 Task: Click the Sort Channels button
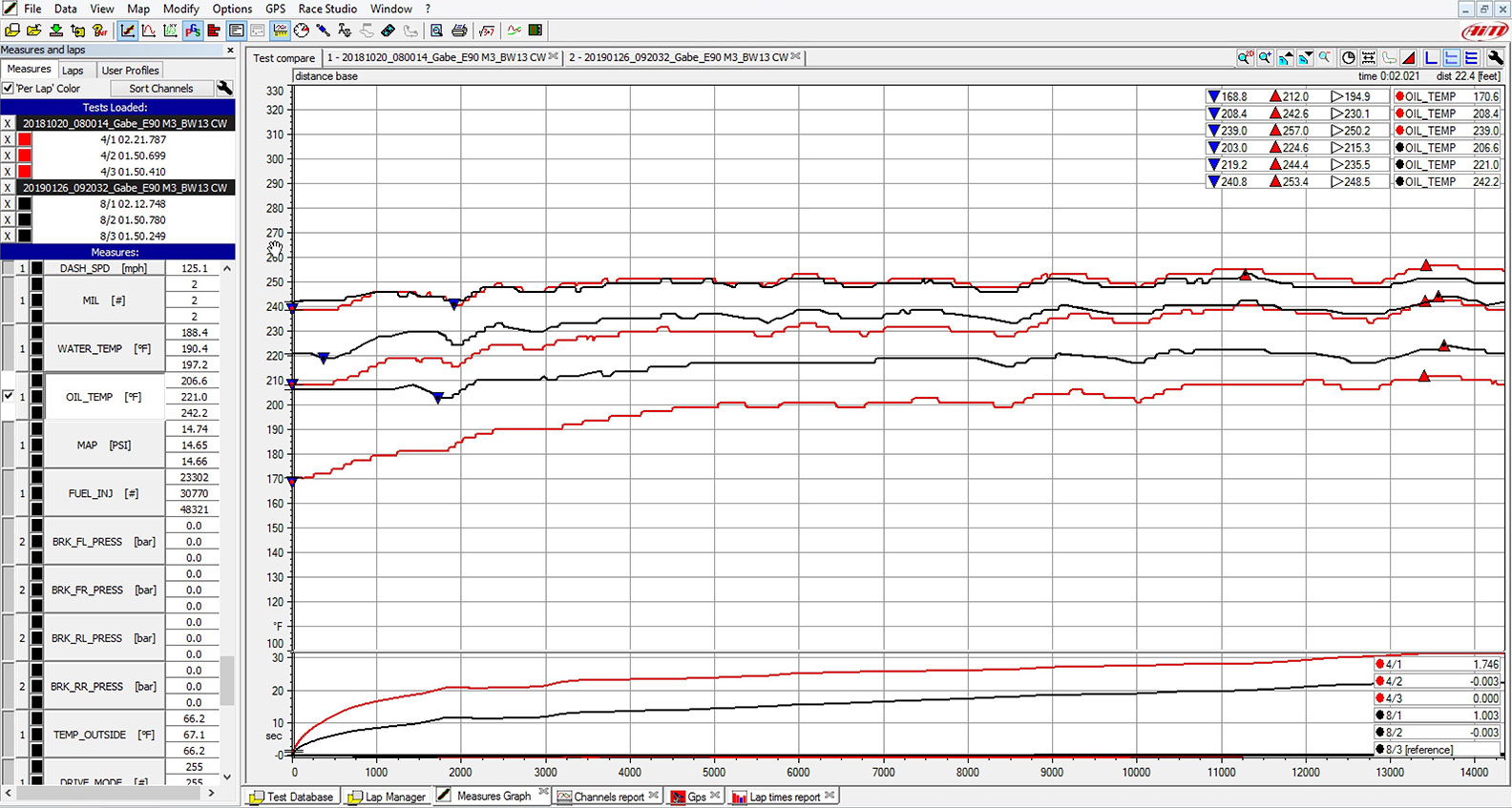160,88
